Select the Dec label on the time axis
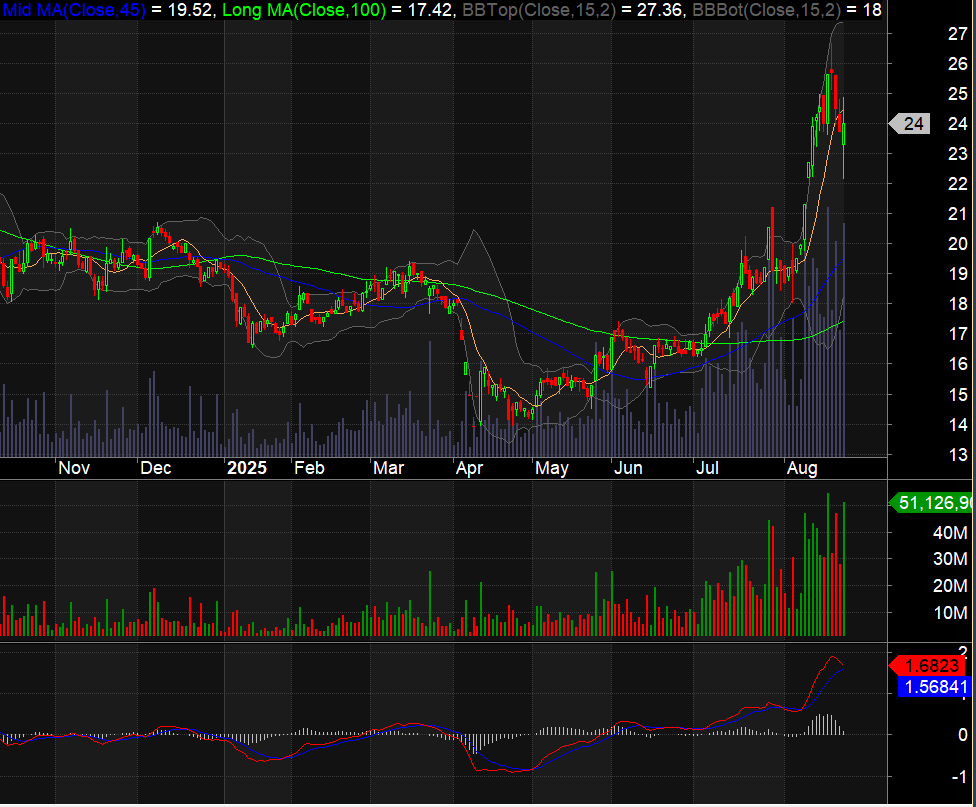 pyautogui.click(x=155, y=468)
